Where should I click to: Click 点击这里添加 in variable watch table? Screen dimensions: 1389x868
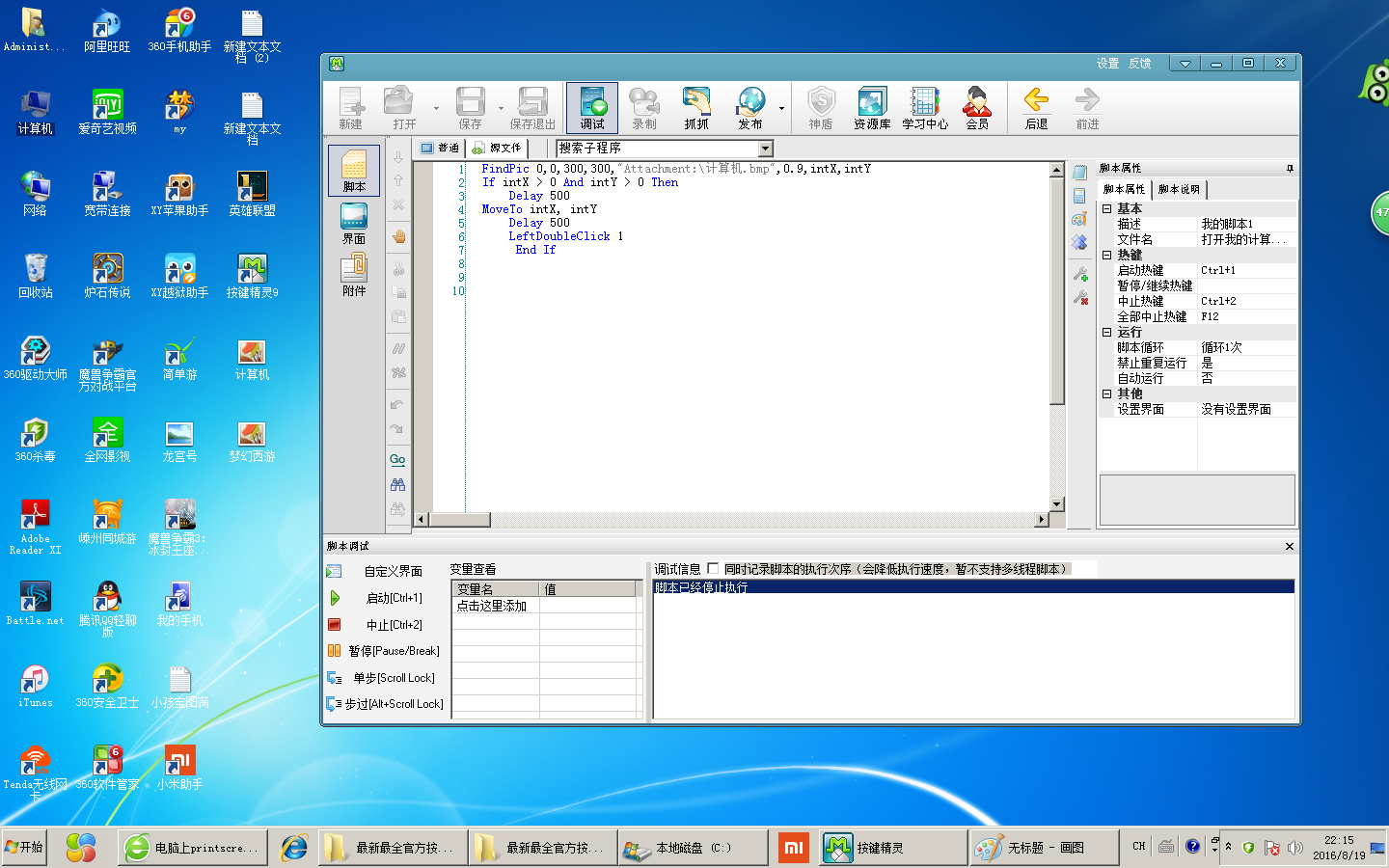point(492,606)
